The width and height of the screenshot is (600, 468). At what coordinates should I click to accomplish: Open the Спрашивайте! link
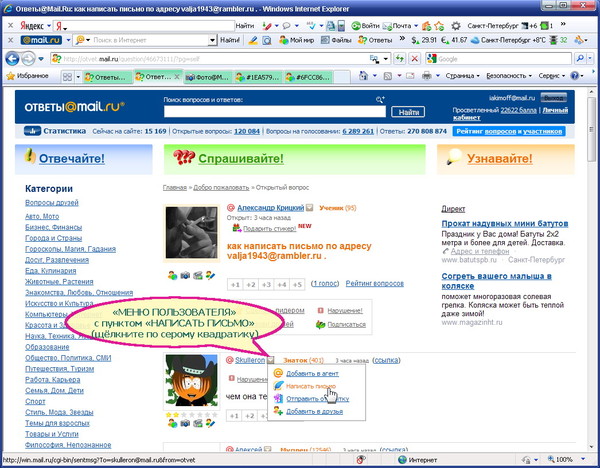point(241,158)
